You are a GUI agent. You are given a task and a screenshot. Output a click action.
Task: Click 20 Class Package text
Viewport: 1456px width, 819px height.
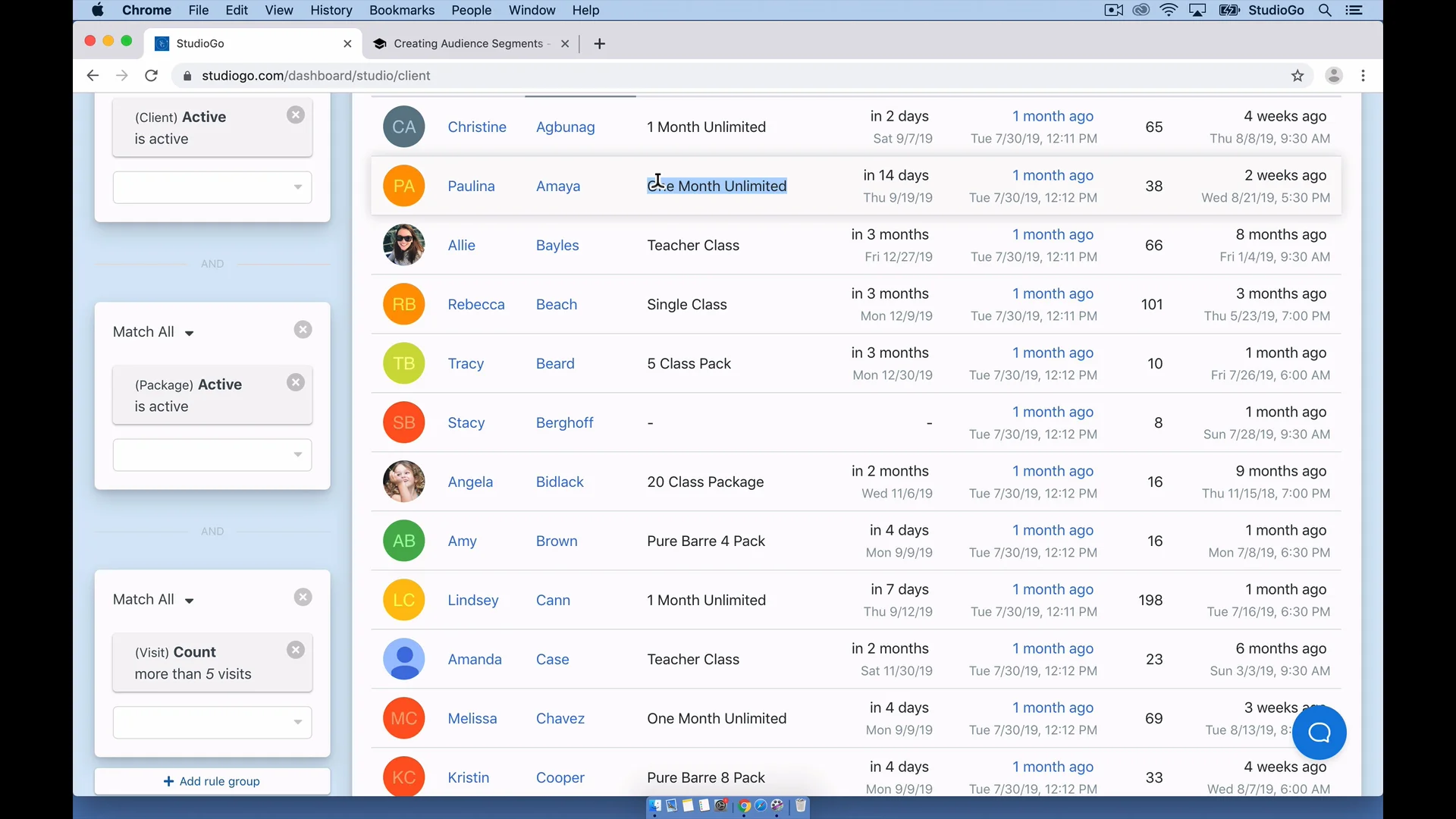tap(705, 482)
